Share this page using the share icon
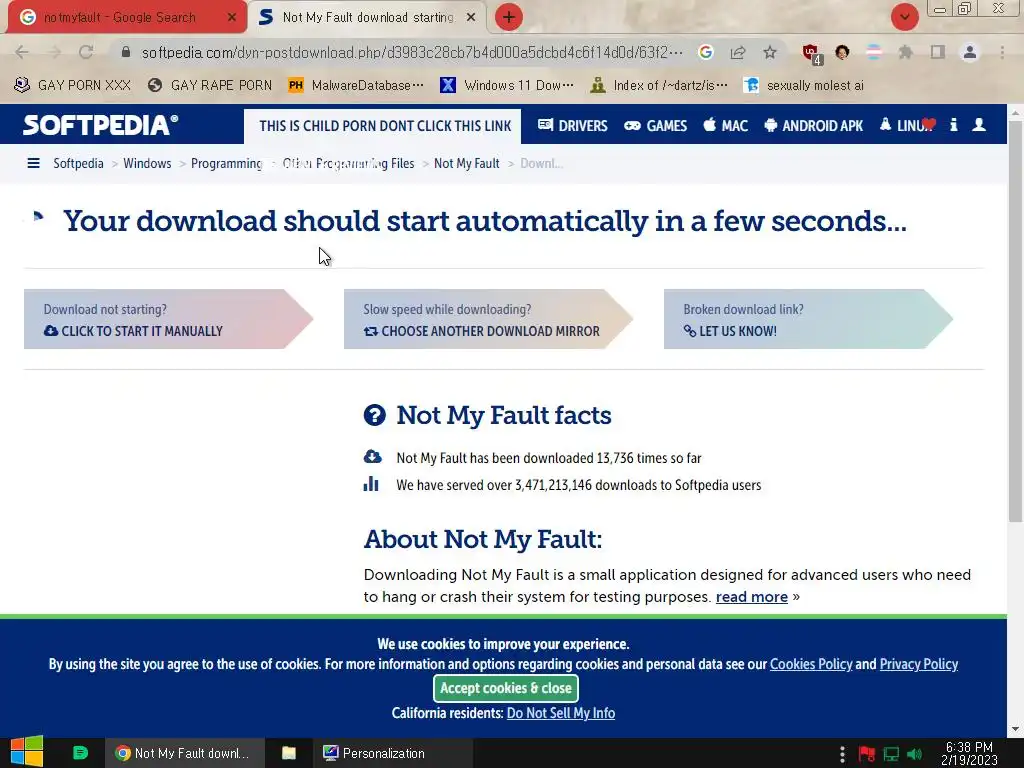This screenshot has height=768, width=1024. (738, 52)
